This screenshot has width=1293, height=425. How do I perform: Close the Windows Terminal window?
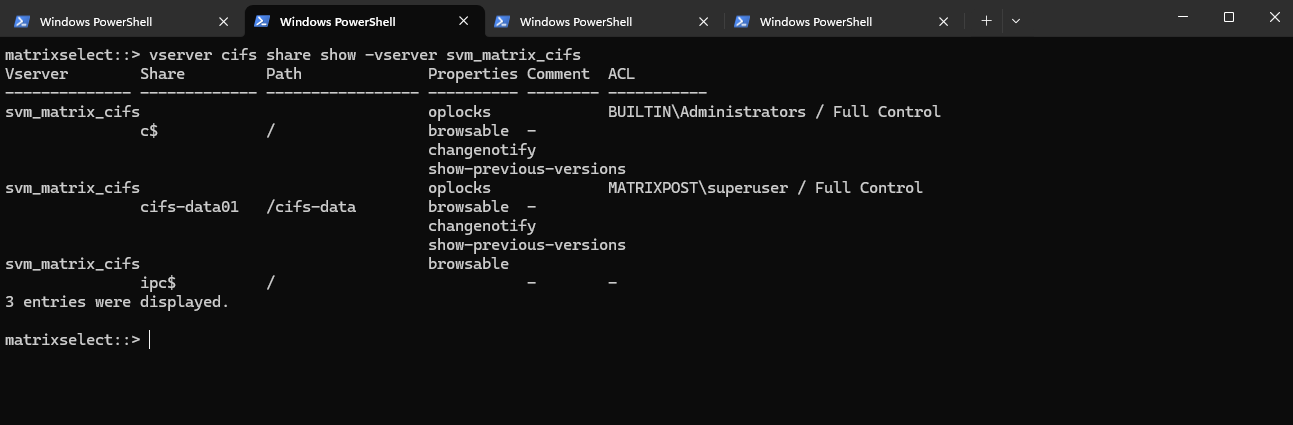click(x=1273, y=17)
